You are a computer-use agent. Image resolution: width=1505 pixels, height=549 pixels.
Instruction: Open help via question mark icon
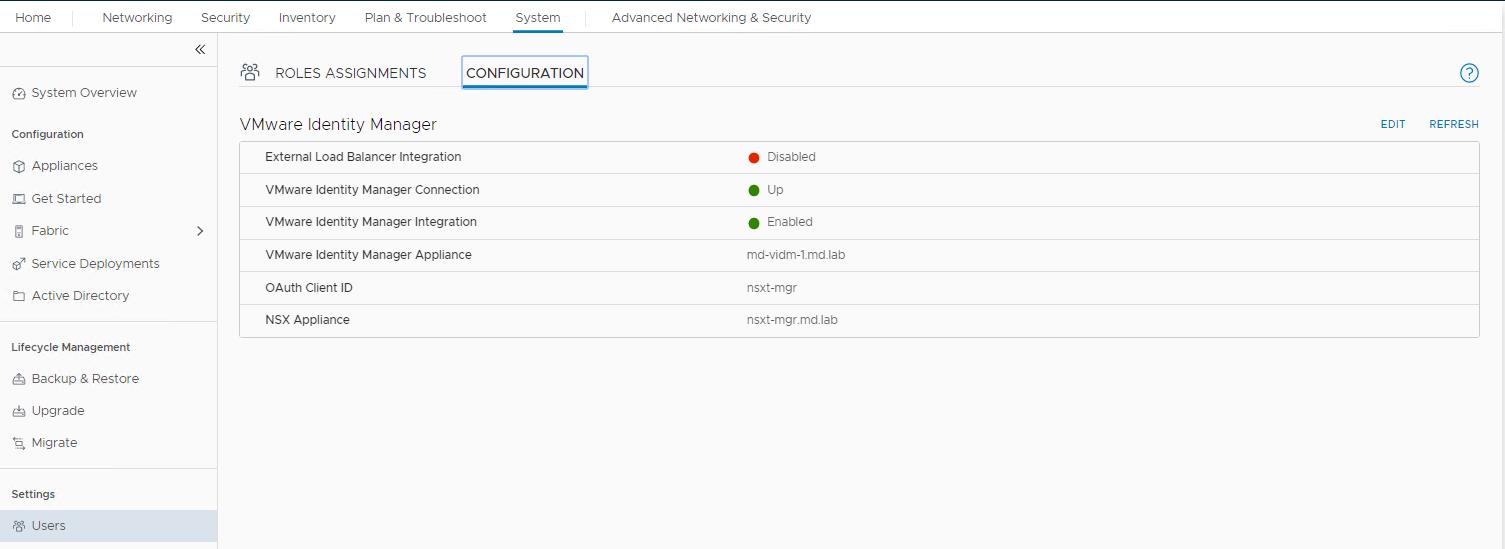point(1469,73)
